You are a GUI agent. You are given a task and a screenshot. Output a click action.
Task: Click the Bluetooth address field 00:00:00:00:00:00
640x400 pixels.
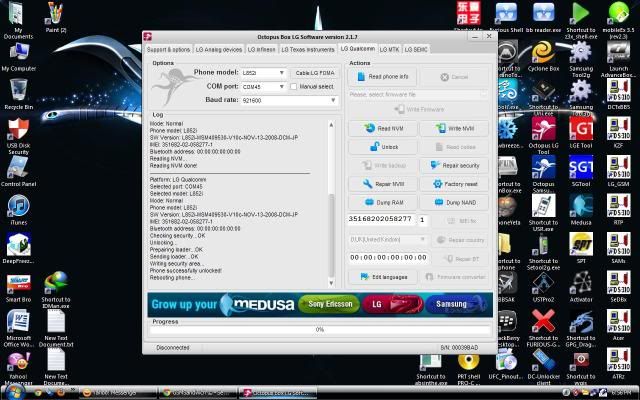click(388, 258)
